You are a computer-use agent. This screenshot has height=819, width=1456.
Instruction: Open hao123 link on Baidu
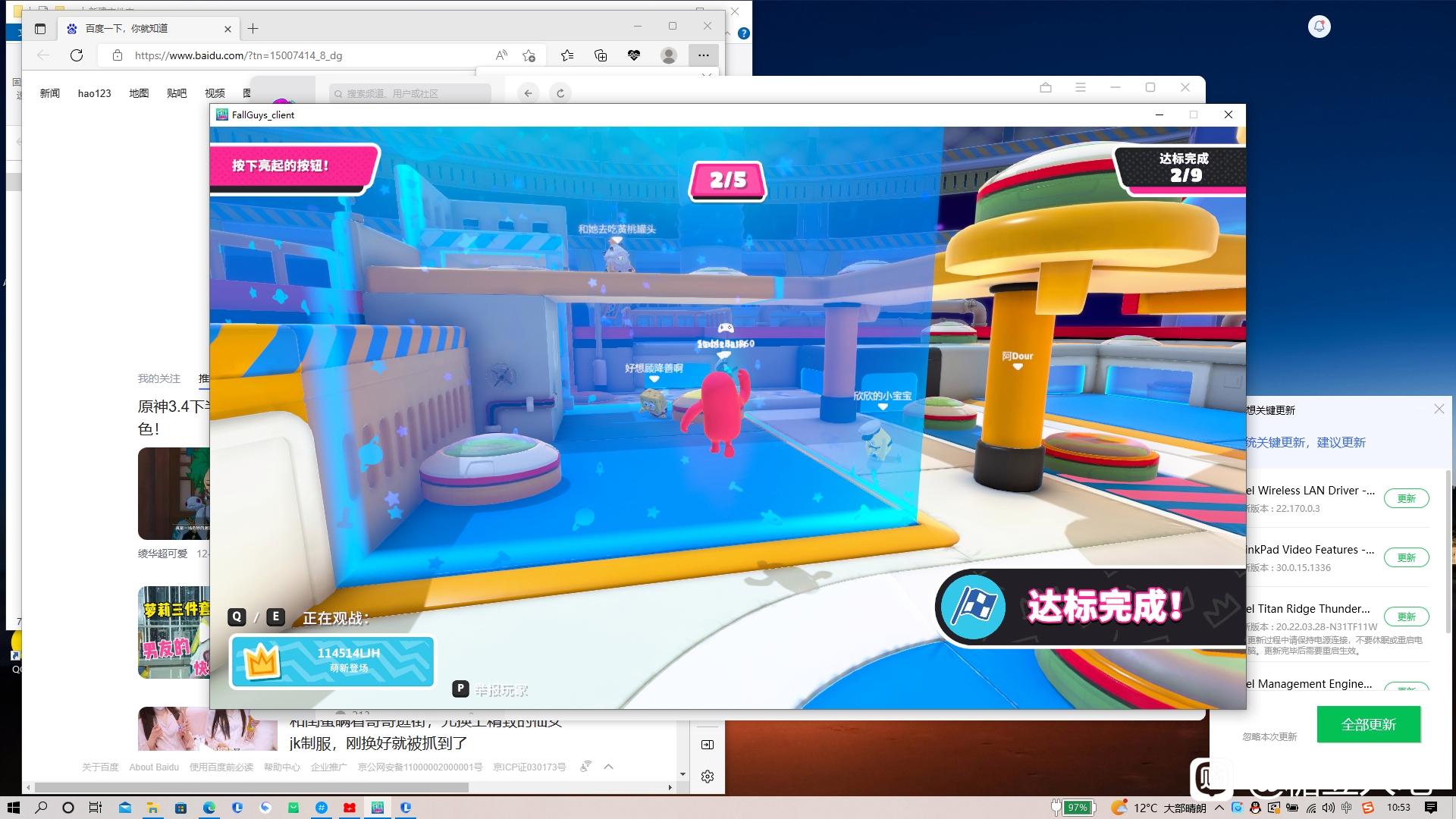pyautogui.click(x=94, y=93)
